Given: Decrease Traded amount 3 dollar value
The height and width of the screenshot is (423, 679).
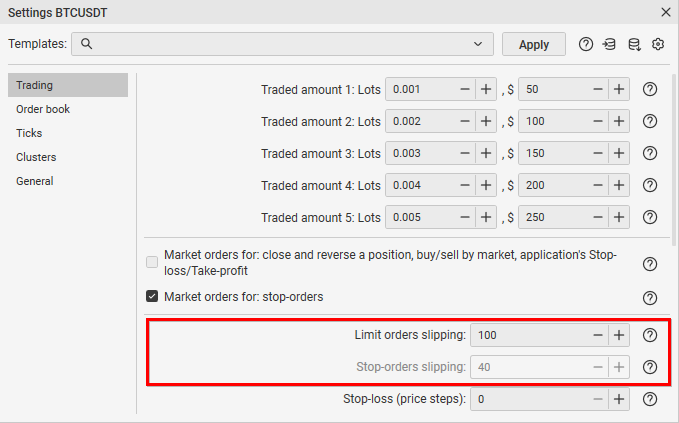Looking at the screenshot, I should [598, 153].
